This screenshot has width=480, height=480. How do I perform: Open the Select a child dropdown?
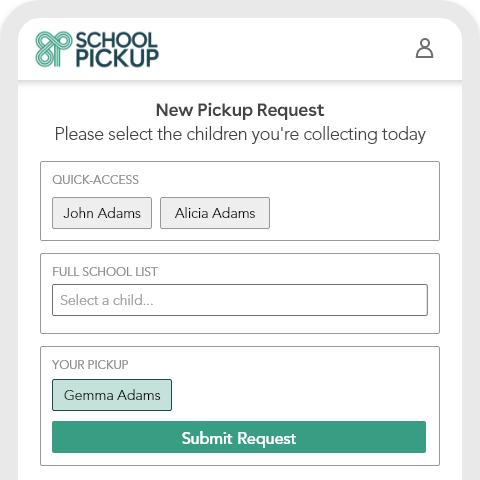point(240,300)
